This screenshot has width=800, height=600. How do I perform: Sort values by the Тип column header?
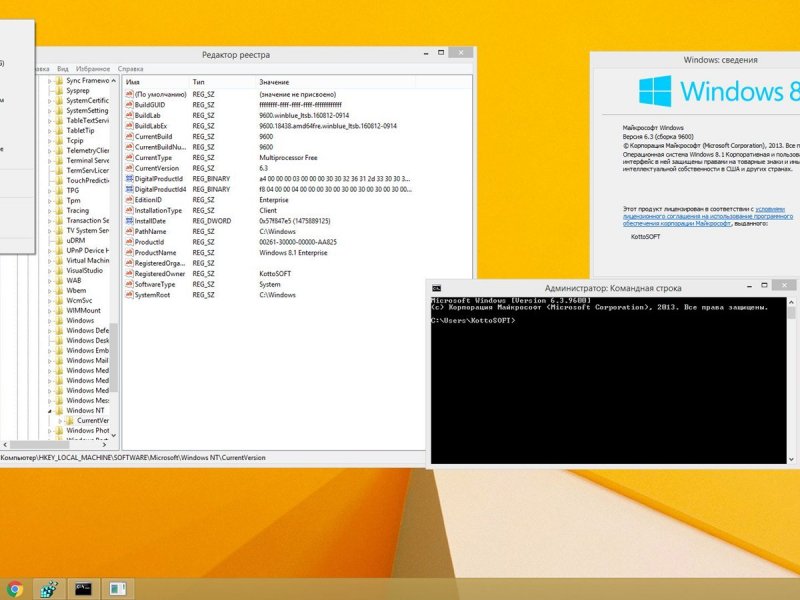point(222,82)
